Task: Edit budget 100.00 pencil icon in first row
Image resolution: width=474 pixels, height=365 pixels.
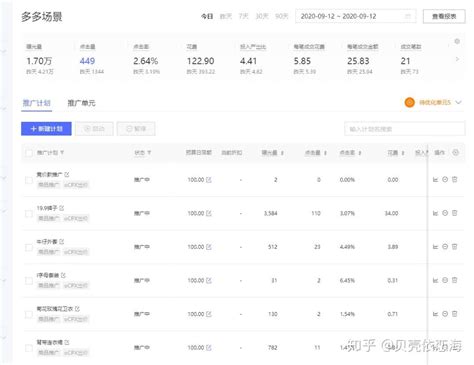Action: coord(209,180)
